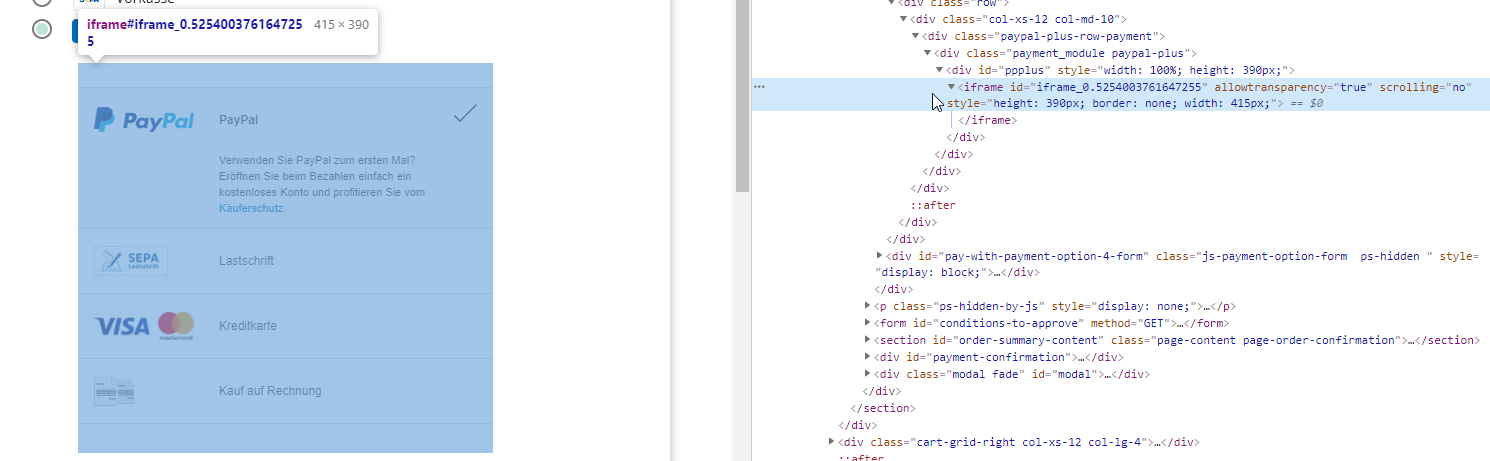The width and height of the screenshot is (1490, 461).
Task: Expand the order-summary-content section node
Action: point(867,340)
